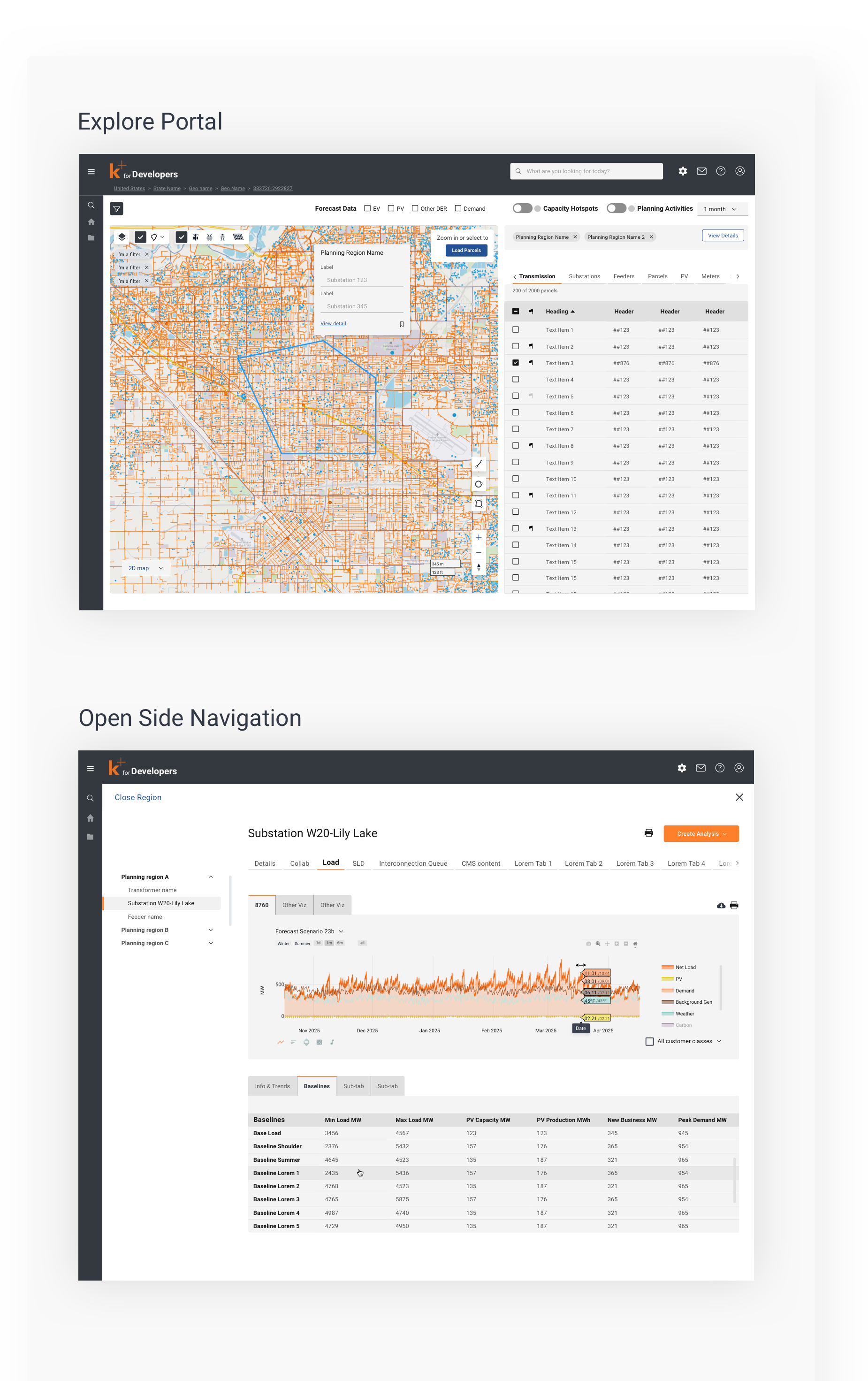The width and height of the screenshot is (868, 1381).
Task: Open the Interconnection Queue tab
Action: coord(412,863)
